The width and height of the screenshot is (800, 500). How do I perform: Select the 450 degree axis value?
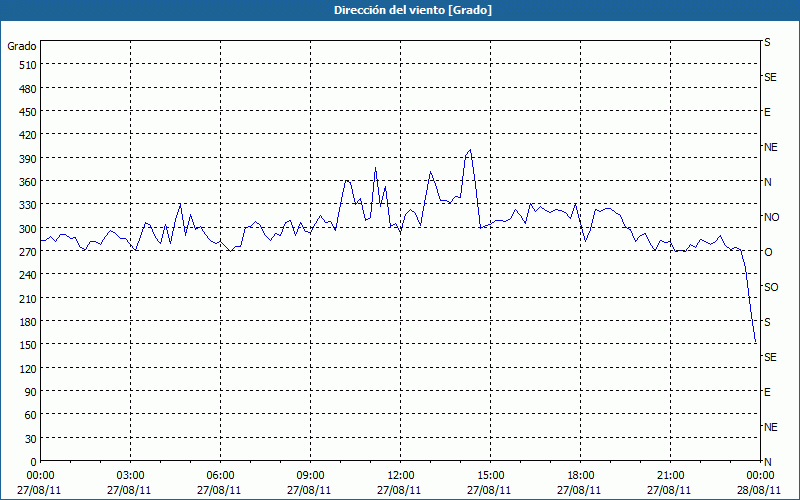click(x=28, y=112)
